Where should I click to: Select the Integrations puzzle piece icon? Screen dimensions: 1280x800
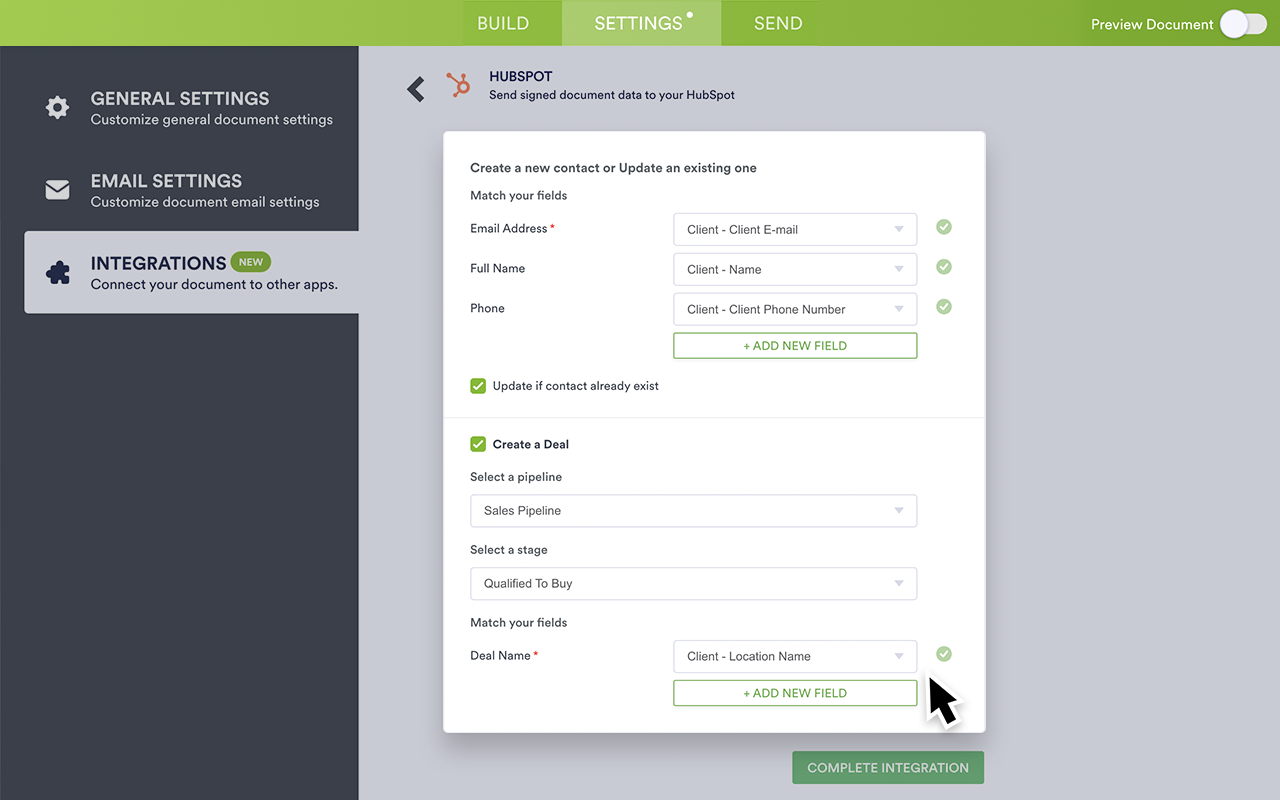click(57, 271)
